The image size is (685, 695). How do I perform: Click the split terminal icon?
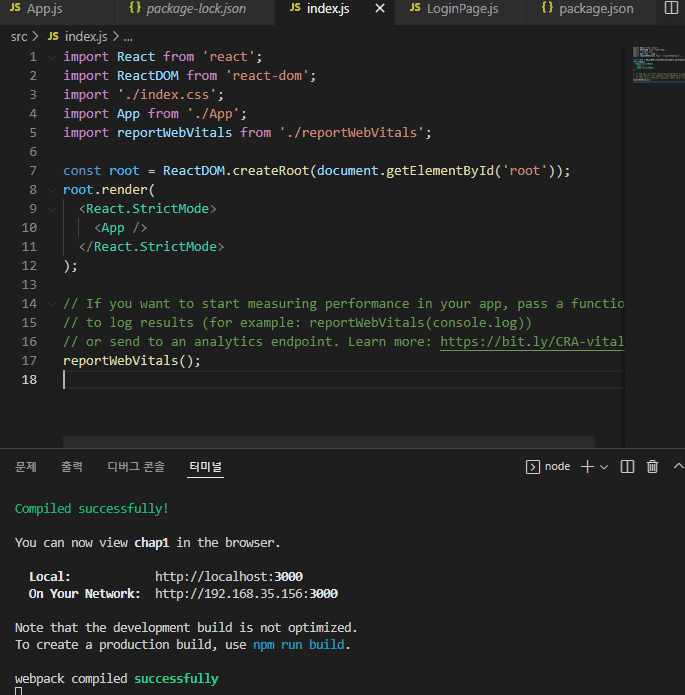pos(628,466)
